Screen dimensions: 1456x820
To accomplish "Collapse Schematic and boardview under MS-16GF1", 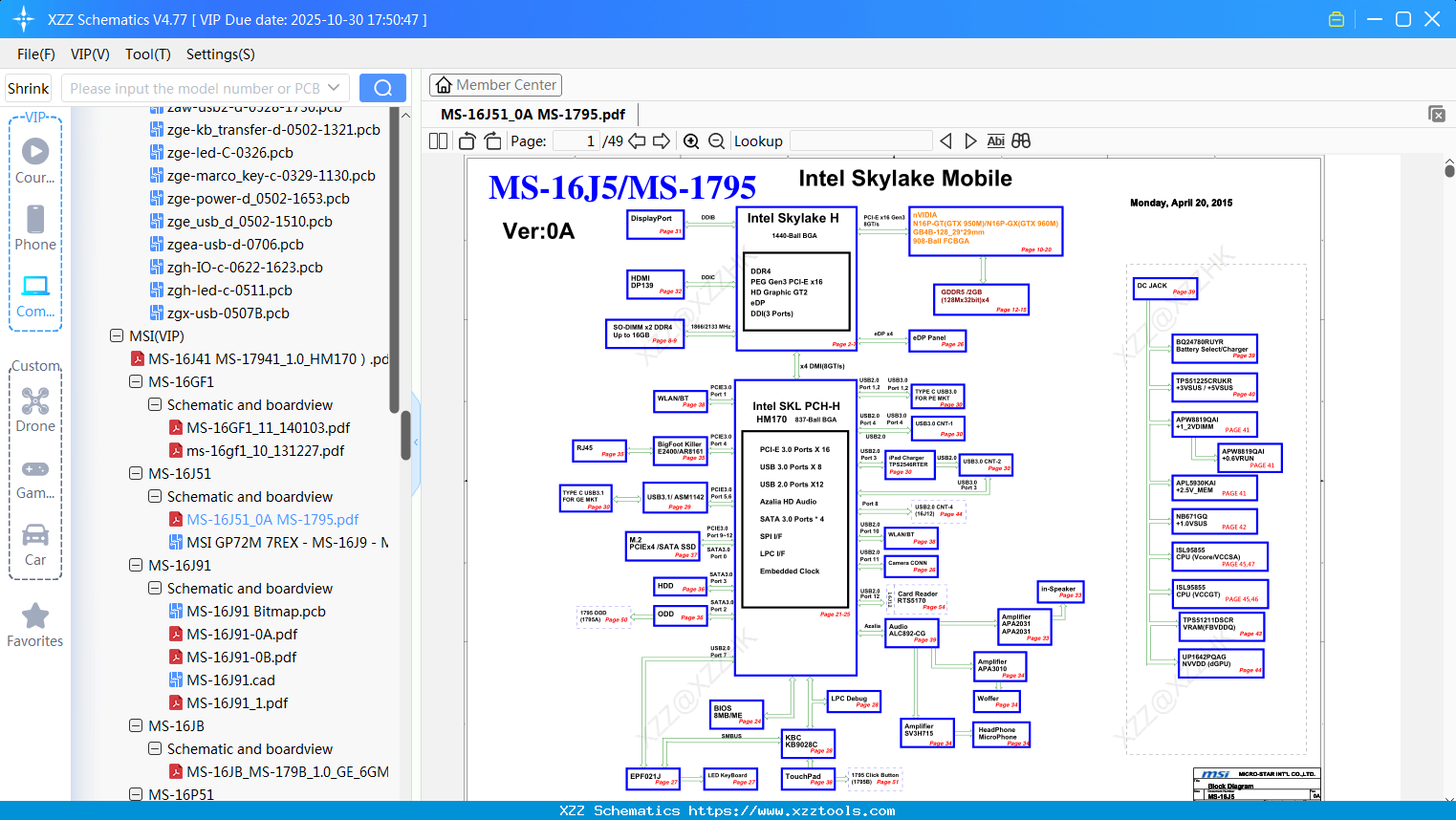I will (155, 405).
